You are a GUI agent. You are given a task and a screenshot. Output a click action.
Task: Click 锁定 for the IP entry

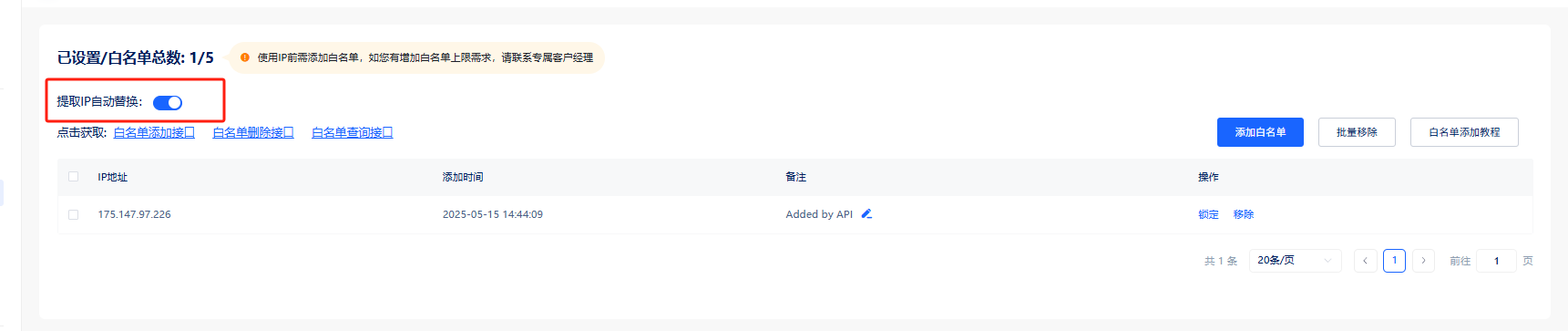tap(1208, 214)
